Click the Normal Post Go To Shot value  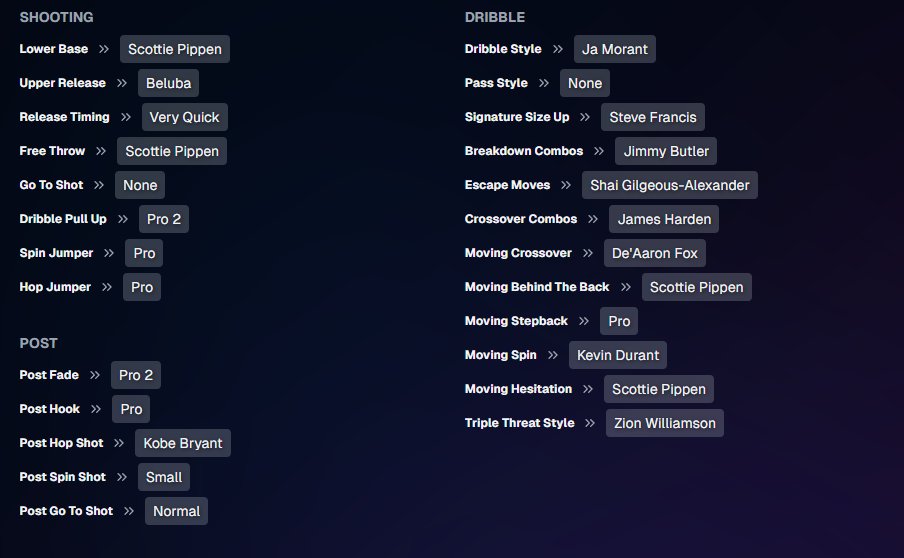(x=176, y=511)
